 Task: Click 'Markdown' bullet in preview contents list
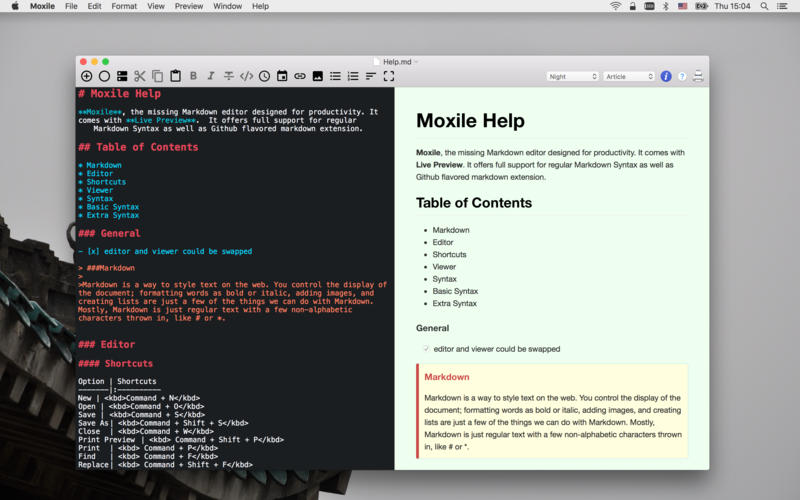coord(451,230)
